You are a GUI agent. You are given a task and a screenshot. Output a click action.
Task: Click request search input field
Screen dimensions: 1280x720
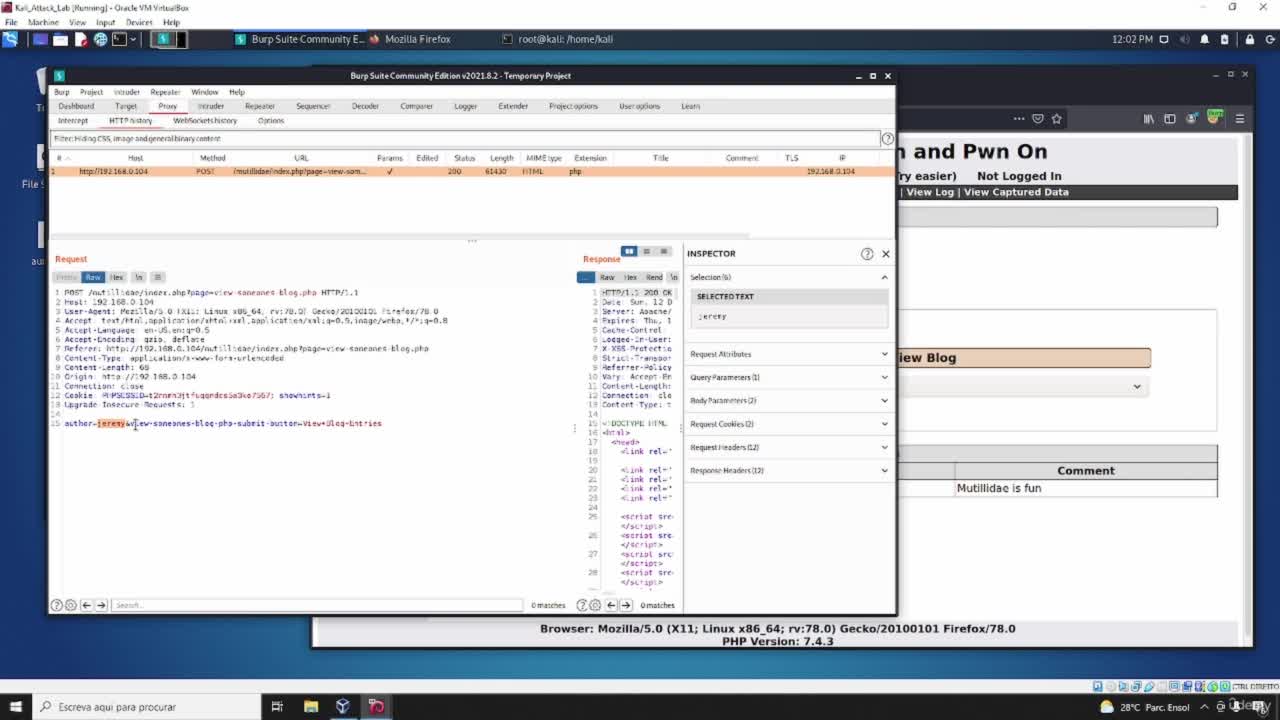(316, 605)
